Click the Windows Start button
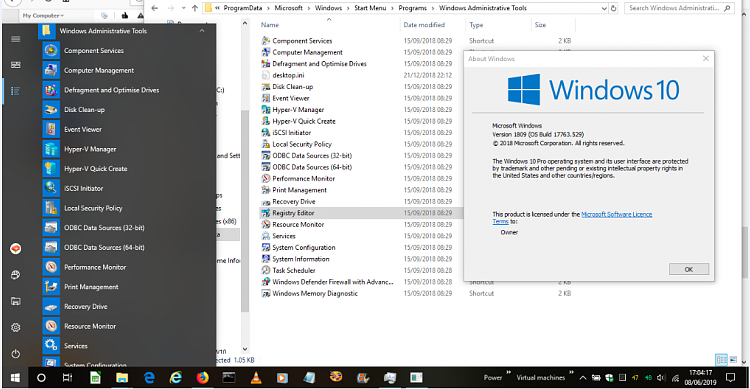Viewport: 750px width, 389px height. 15,378
